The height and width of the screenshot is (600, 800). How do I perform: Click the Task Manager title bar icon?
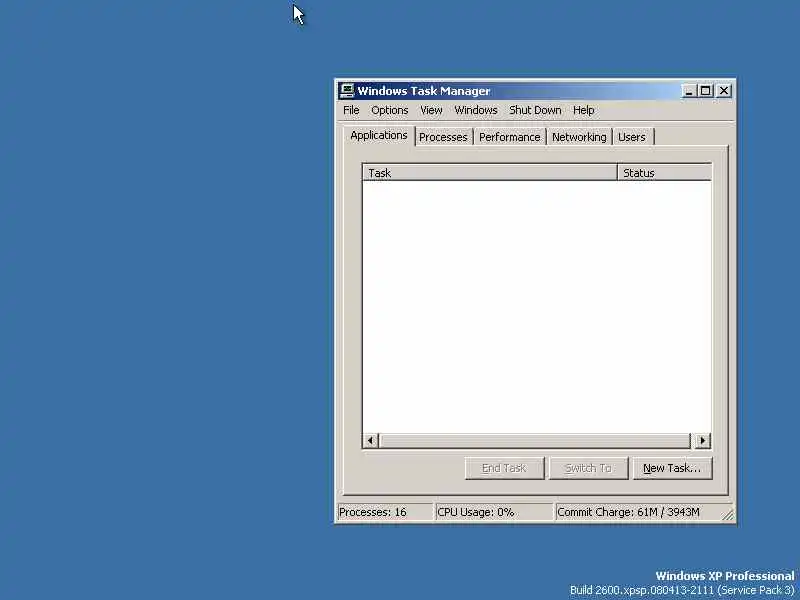point(347,91)
